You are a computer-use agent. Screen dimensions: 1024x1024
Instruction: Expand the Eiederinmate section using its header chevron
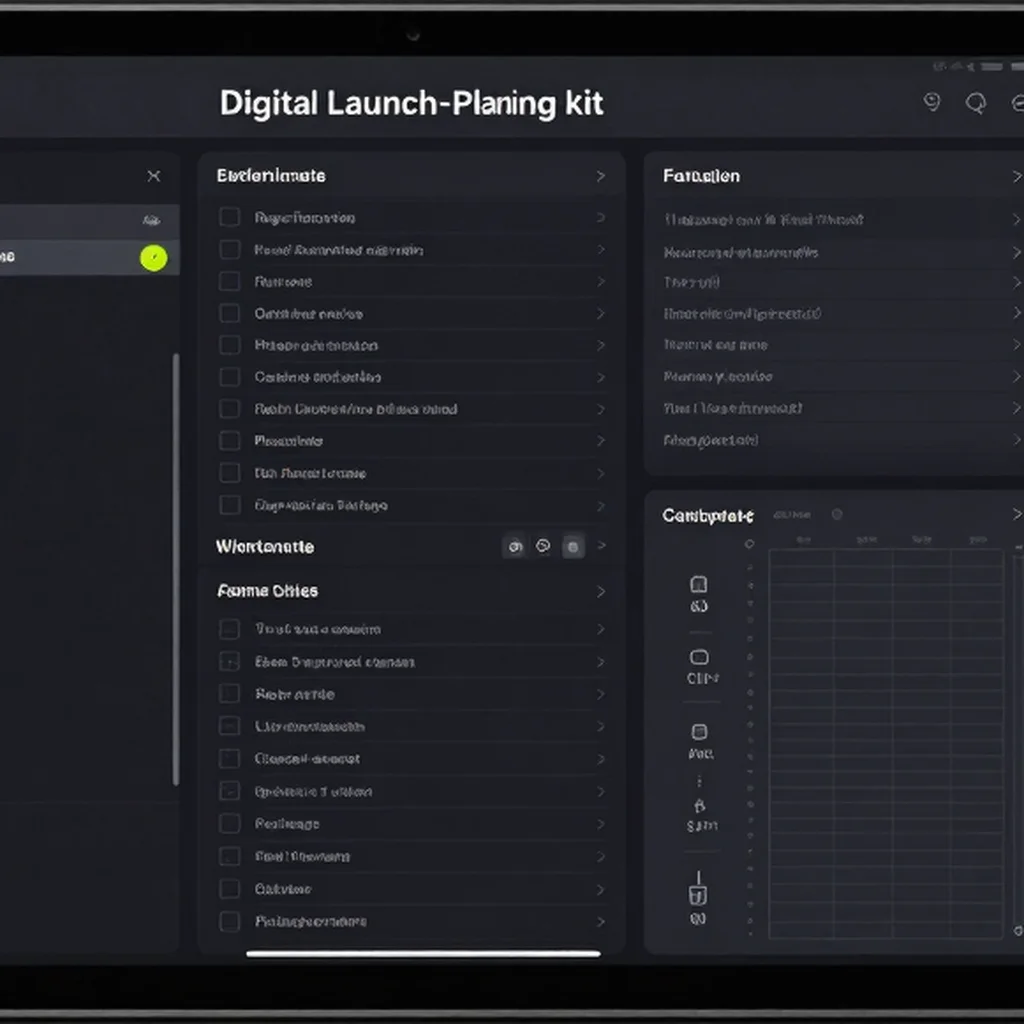[601, 176]
